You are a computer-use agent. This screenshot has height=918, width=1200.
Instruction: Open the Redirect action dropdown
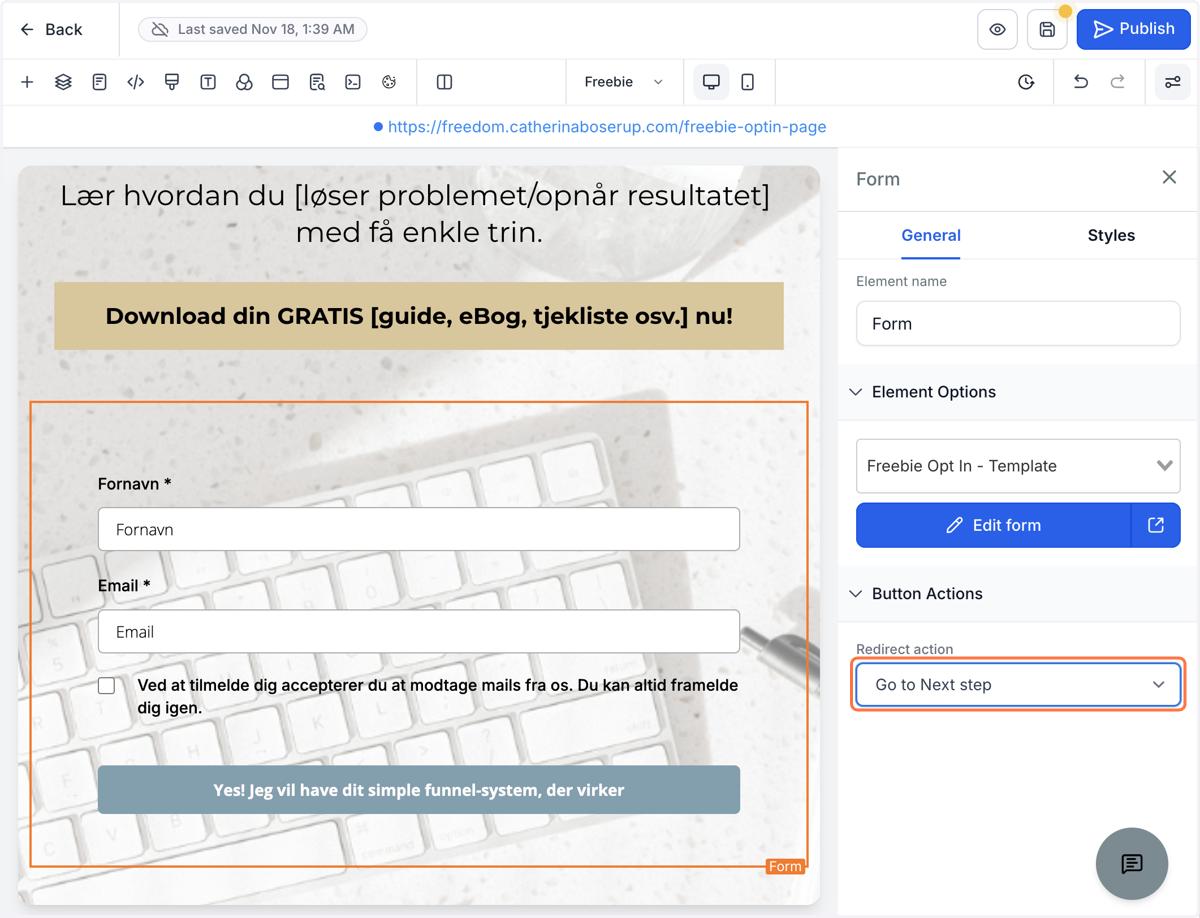coord(1018,685)
